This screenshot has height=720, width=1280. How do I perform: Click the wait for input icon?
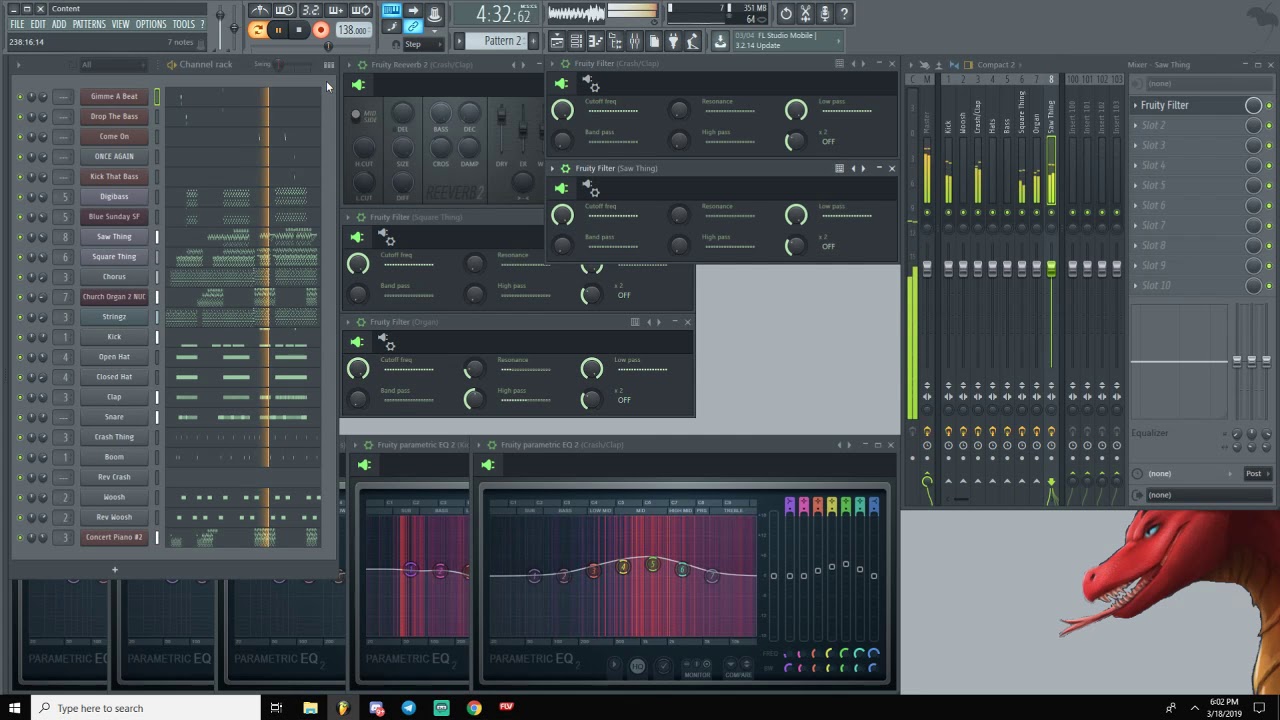[x=285, y=11]
